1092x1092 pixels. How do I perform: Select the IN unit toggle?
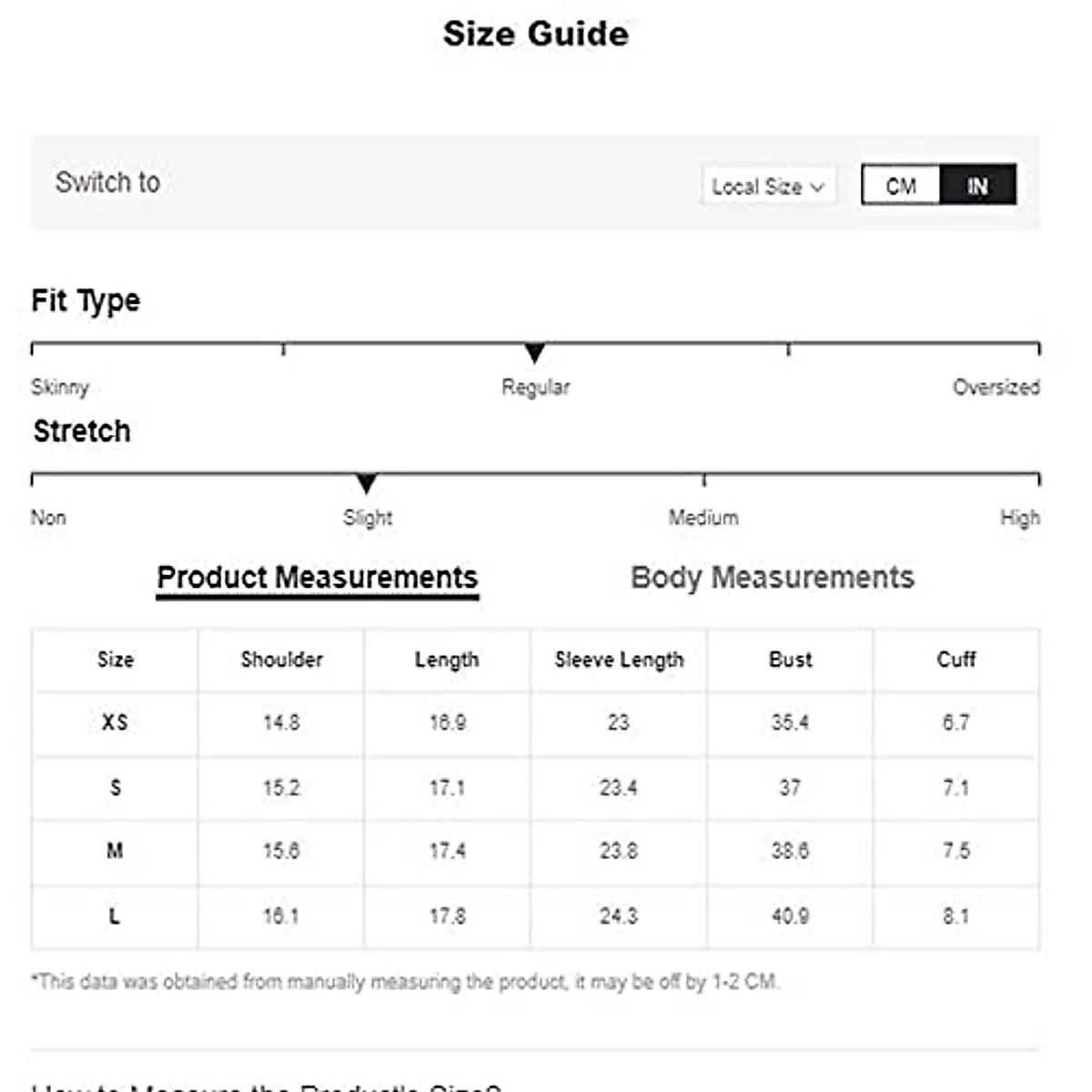(977, 186)
